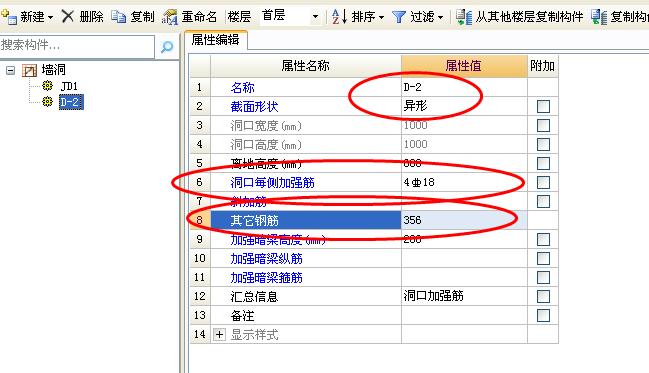Image resolution: width=649 pixels, height=373 pixels.
Task: Open the 新建 dropdown arrow
Action: 50,17
